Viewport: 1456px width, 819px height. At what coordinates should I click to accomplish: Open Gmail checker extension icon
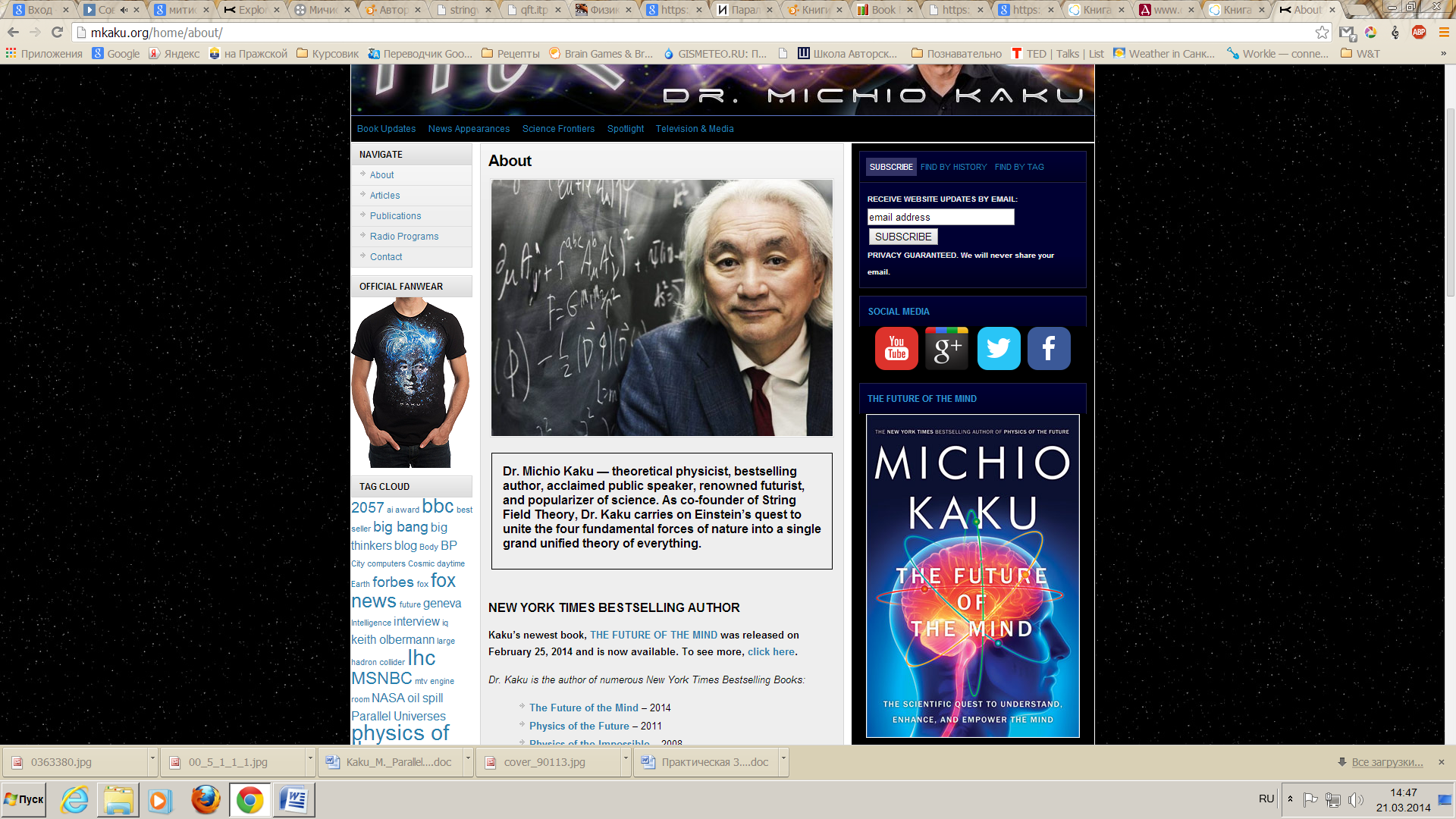(x=1347, y=32)
